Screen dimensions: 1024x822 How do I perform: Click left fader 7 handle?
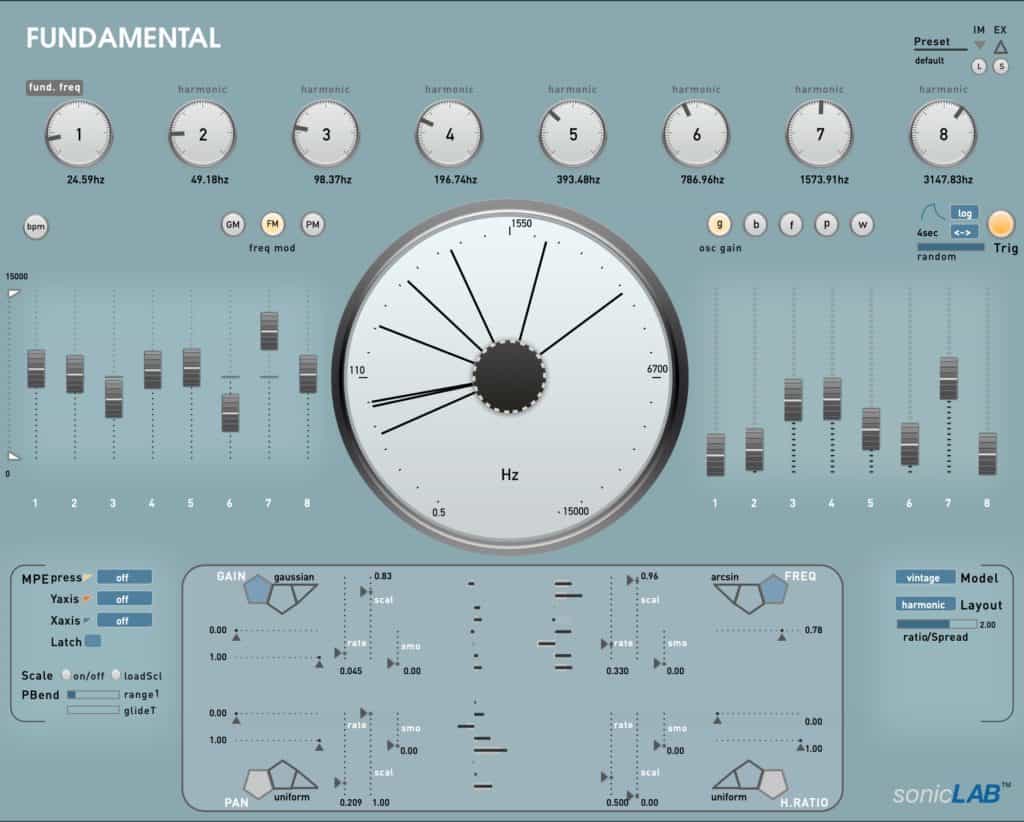[x=269, y=331]
